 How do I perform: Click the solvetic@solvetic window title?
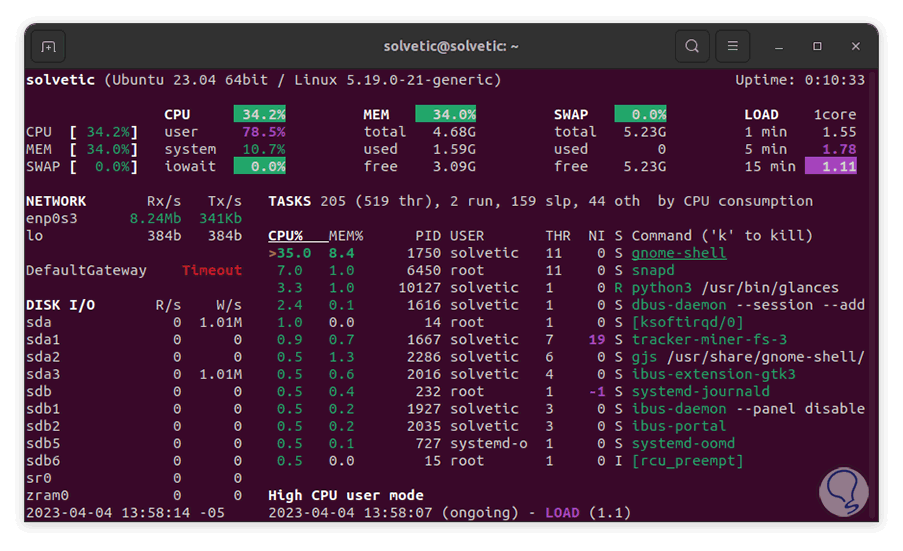pyautogui.click(x=451, y=46)
